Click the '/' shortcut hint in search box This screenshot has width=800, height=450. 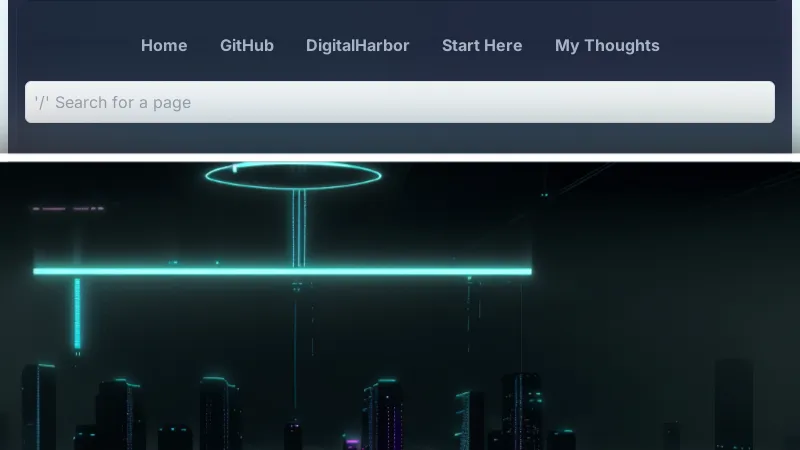[x=42, y=102]
